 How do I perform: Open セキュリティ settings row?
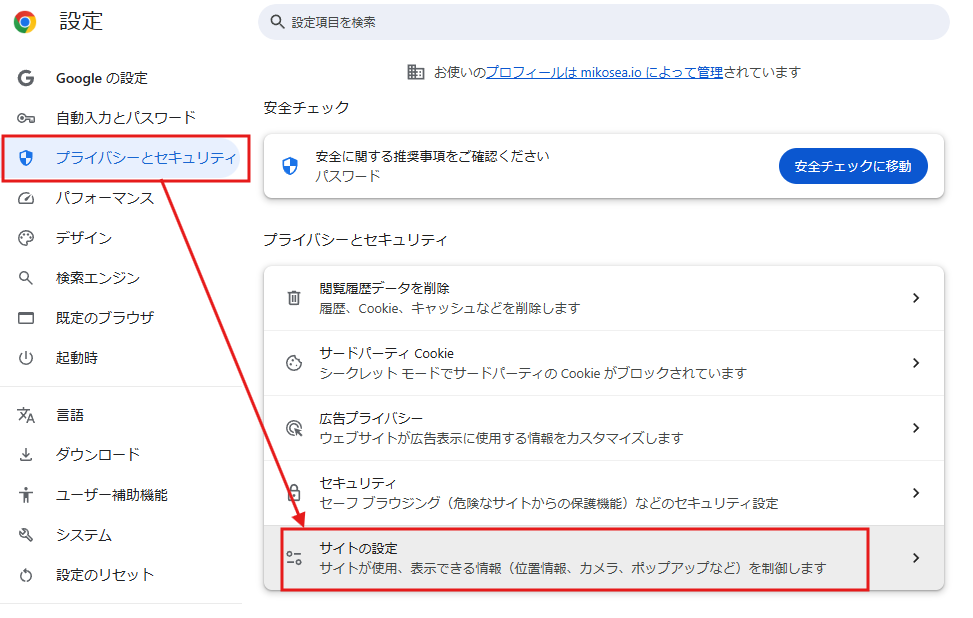tap(604, 493)
